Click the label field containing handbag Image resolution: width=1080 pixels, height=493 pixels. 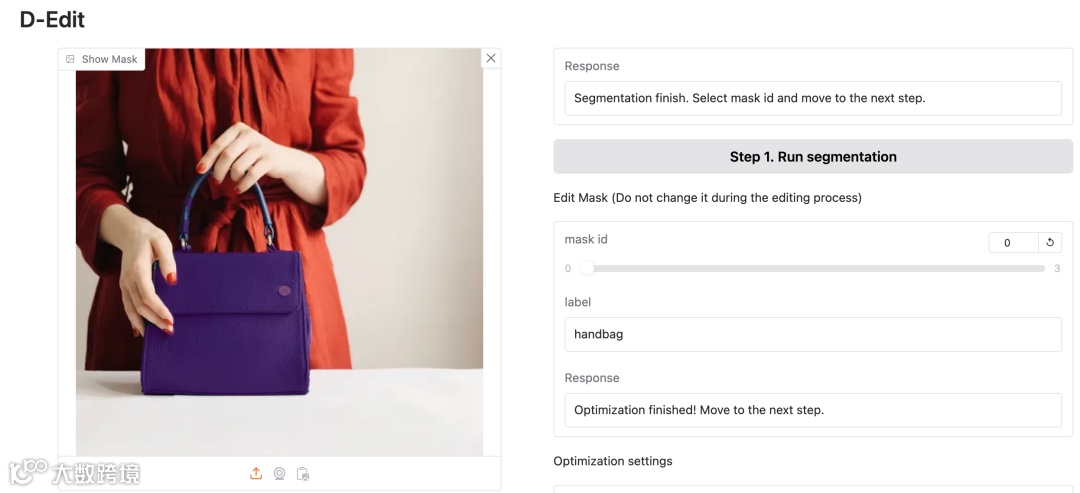[x=812, y=334]
